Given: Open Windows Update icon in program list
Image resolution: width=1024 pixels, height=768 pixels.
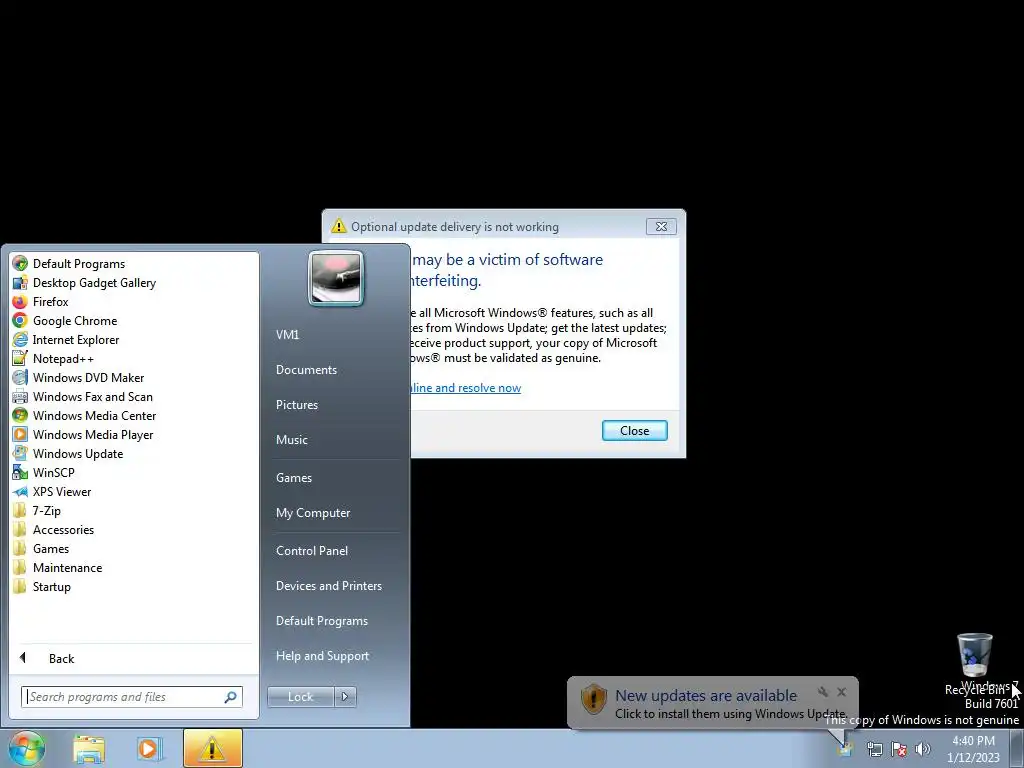Looking at the screenshot, I should tap(20, 453).
